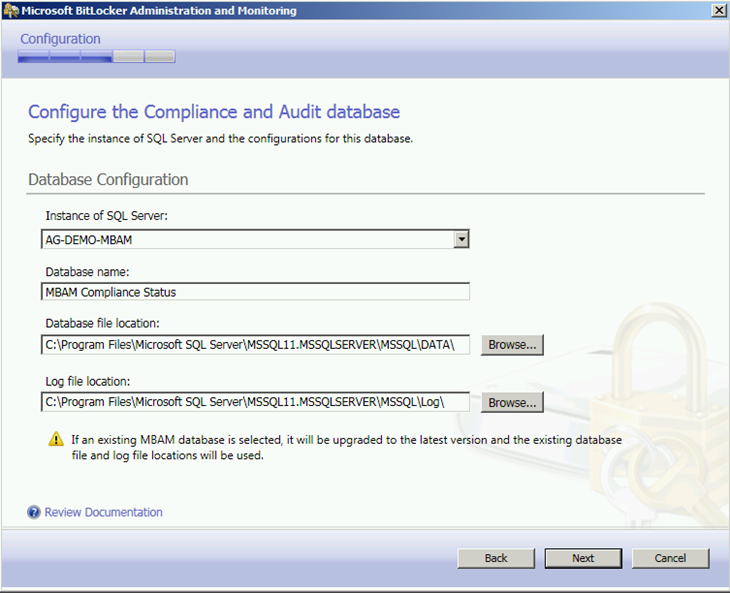Image resolution: width=730 pixels, height=593 pixels.
Task: Click the Log file location path field
Action: point(255,402)
